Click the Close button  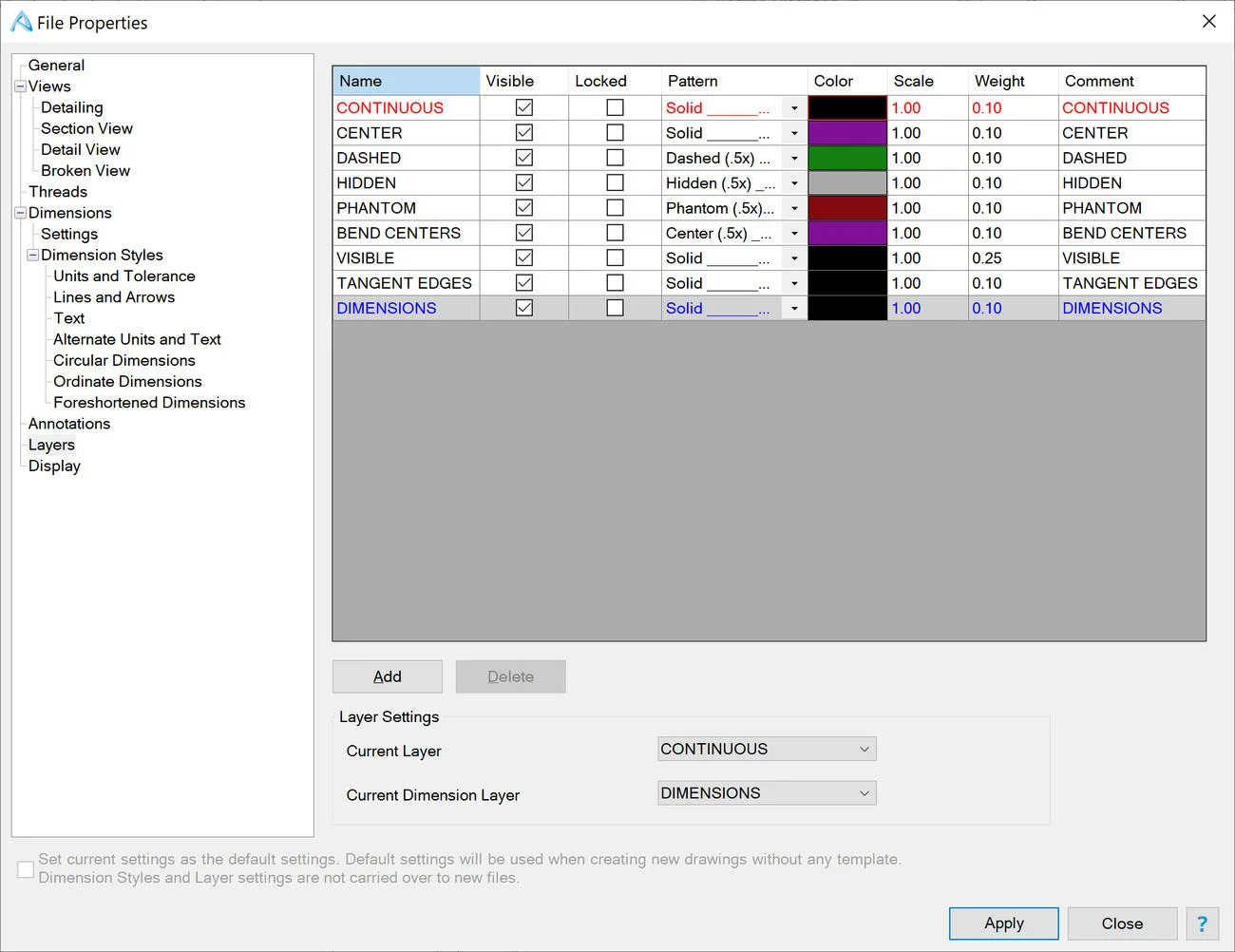click(1122, 923)
